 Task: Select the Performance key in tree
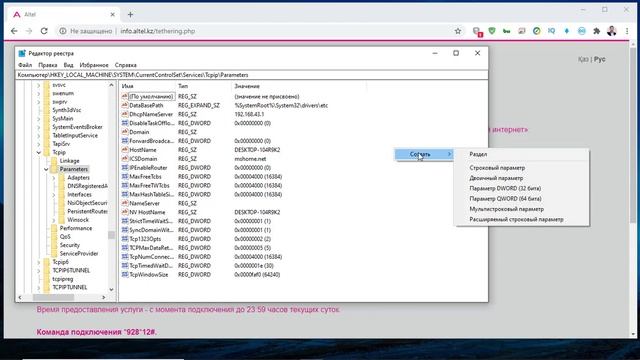point(76,228)
